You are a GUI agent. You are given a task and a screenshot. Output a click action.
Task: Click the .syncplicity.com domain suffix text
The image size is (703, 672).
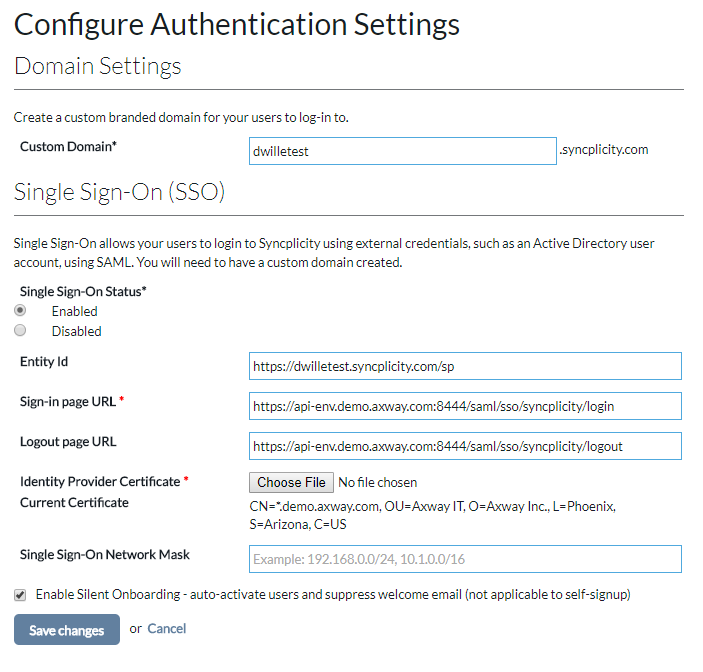point(604,150)
